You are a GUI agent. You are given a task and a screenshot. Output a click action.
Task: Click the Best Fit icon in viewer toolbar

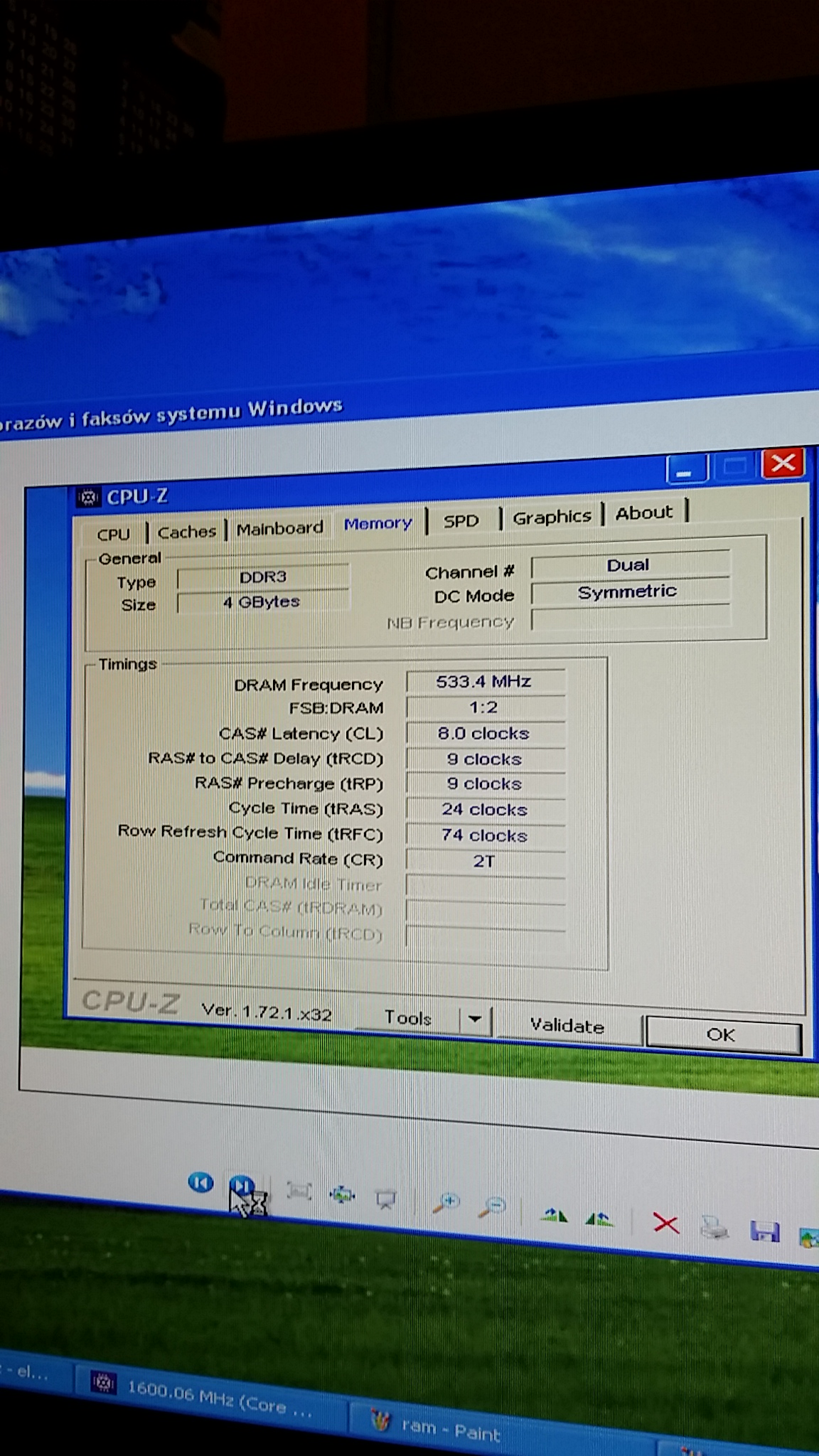[x=299, y=1190]
